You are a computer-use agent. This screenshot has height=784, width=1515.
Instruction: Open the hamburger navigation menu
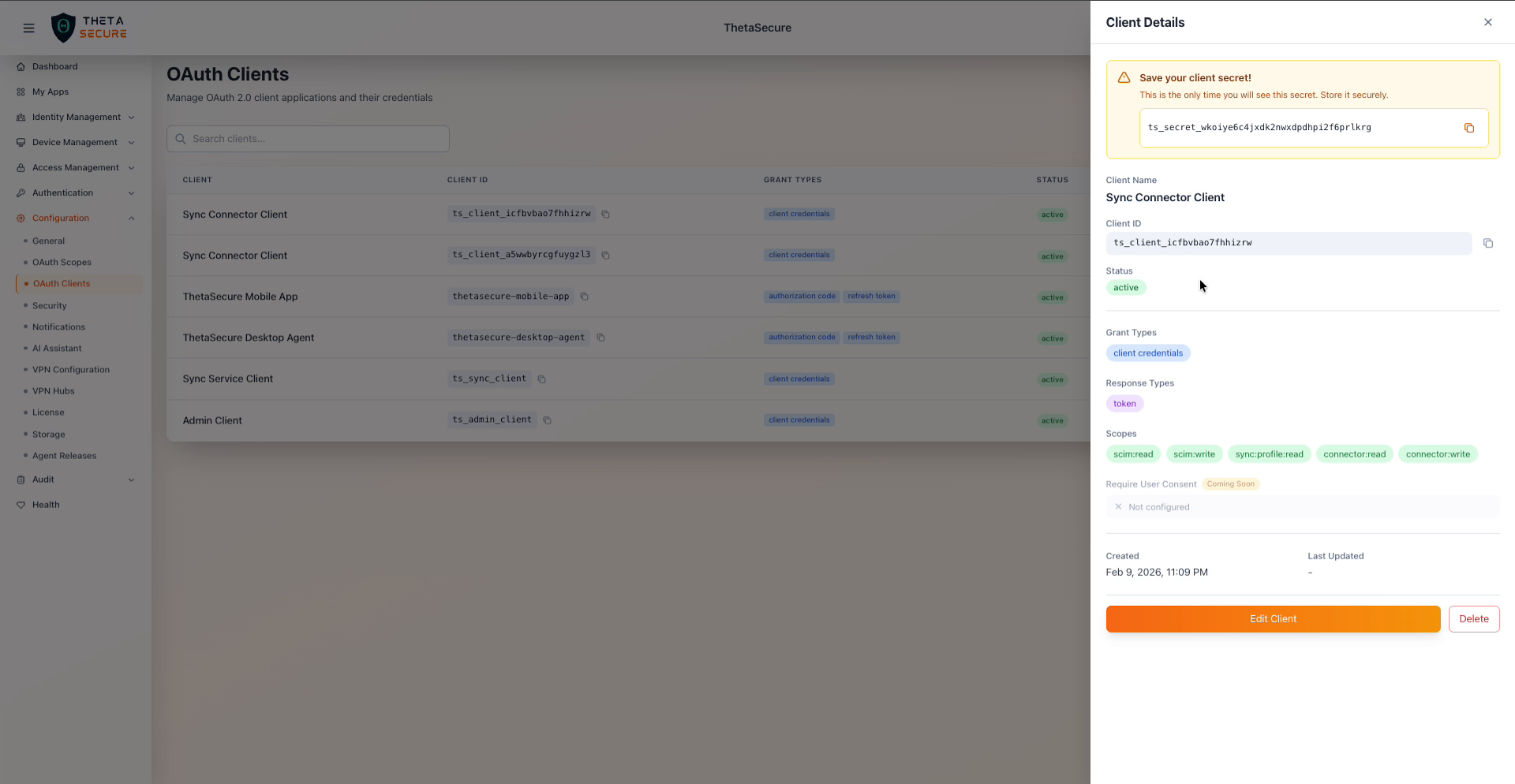point(28,28)
